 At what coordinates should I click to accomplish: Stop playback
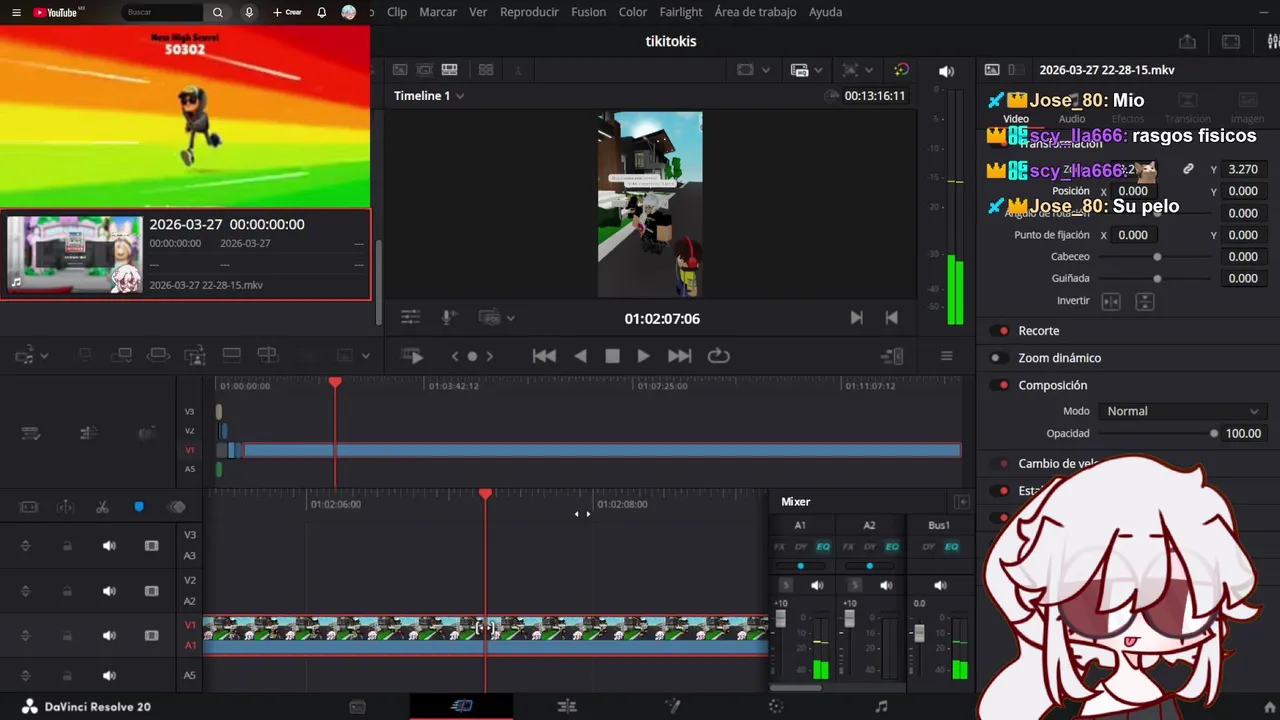(x=612, y=356)
